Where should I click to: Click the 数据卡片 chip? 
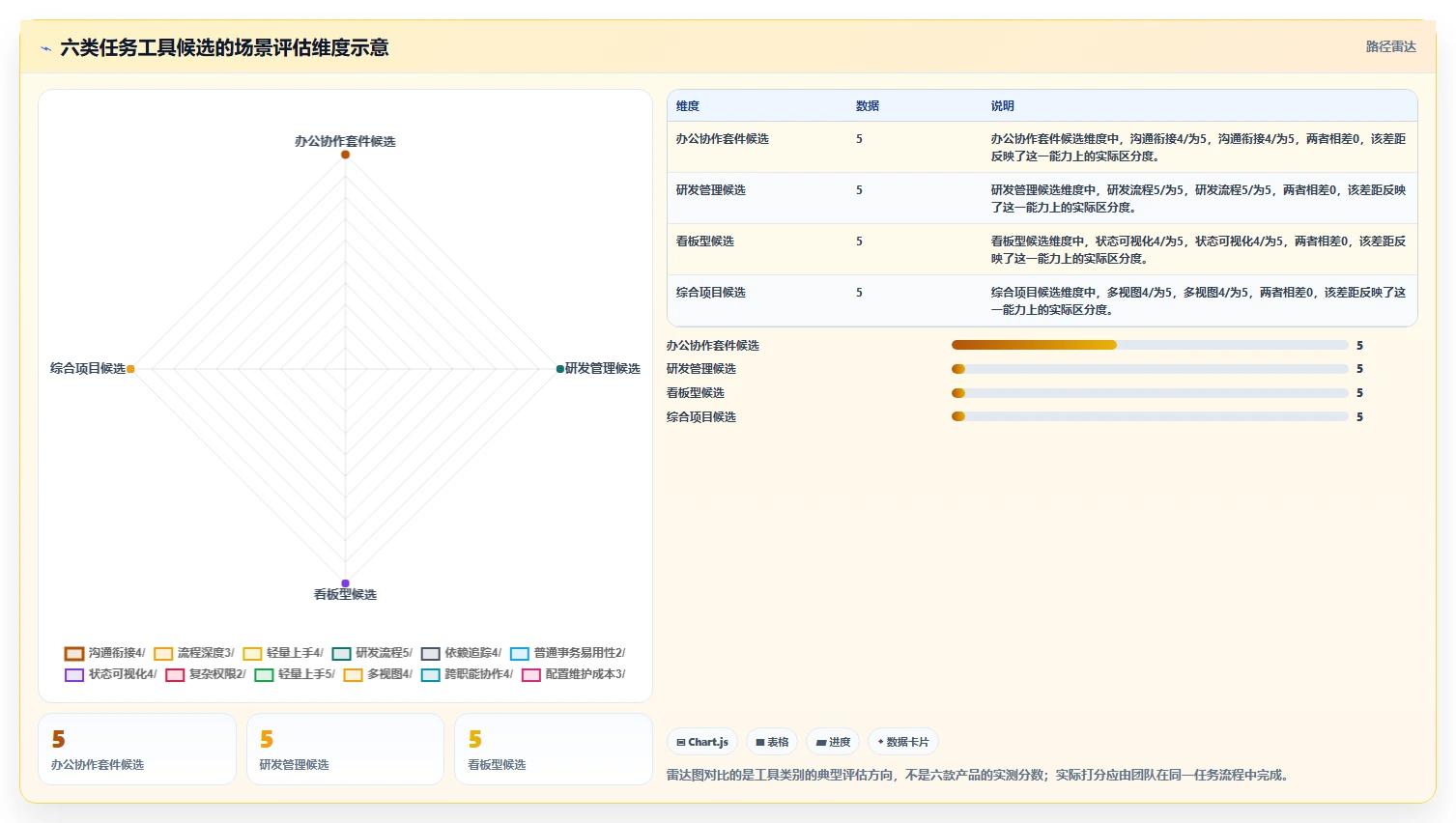click(x=903, y=742)
